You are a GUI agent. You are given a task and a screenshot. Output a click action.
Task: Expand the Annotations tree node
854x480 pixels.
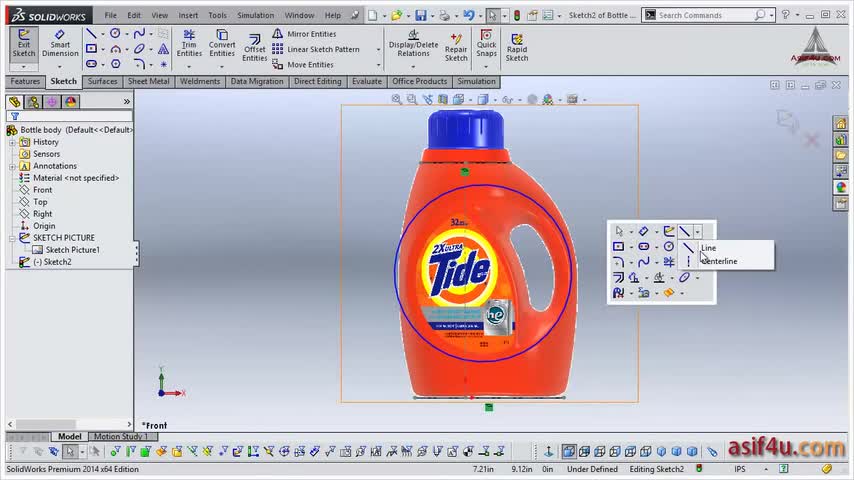tap(12, 166)
